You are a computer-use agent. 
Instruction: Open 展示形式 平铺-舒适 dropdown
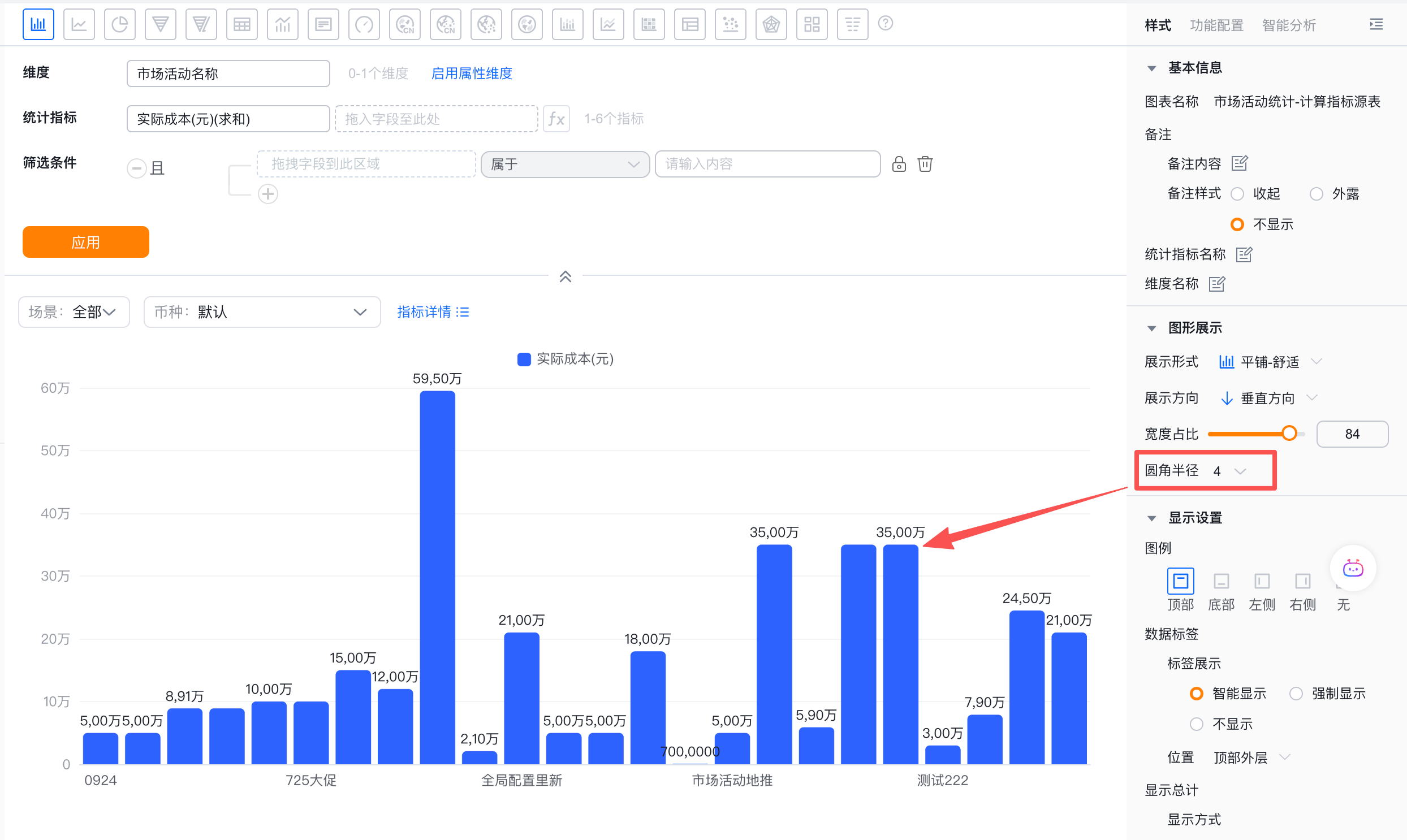tap(1270, 362)
